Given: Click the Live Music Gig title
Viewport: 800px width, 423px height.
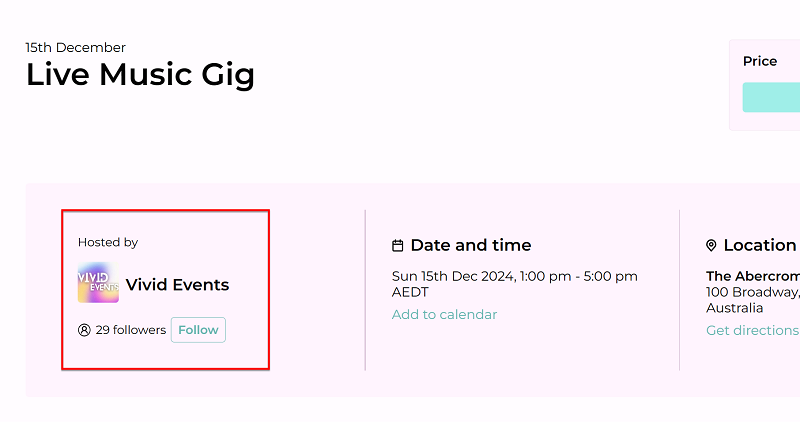Looking at the screenshot, I should 140,75.
